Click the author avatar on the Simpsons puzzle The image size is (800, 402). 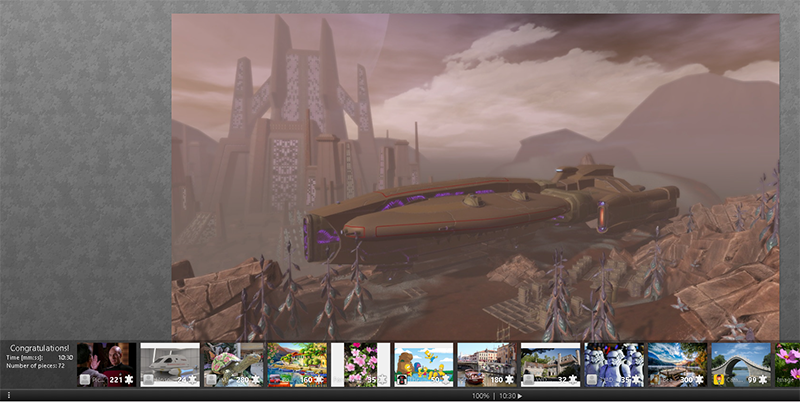point(402,380)
